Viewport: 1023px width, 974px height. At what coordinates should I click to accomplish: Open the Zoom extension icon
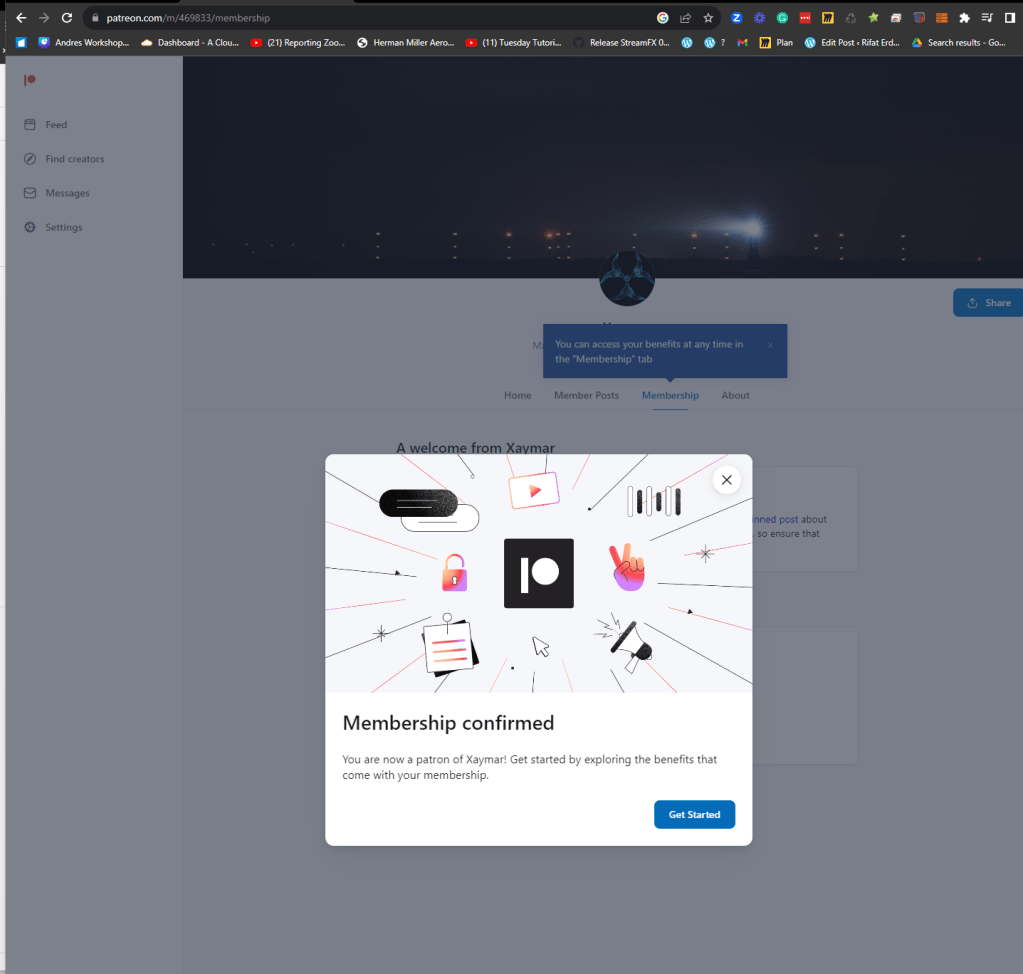click(737, 18)
